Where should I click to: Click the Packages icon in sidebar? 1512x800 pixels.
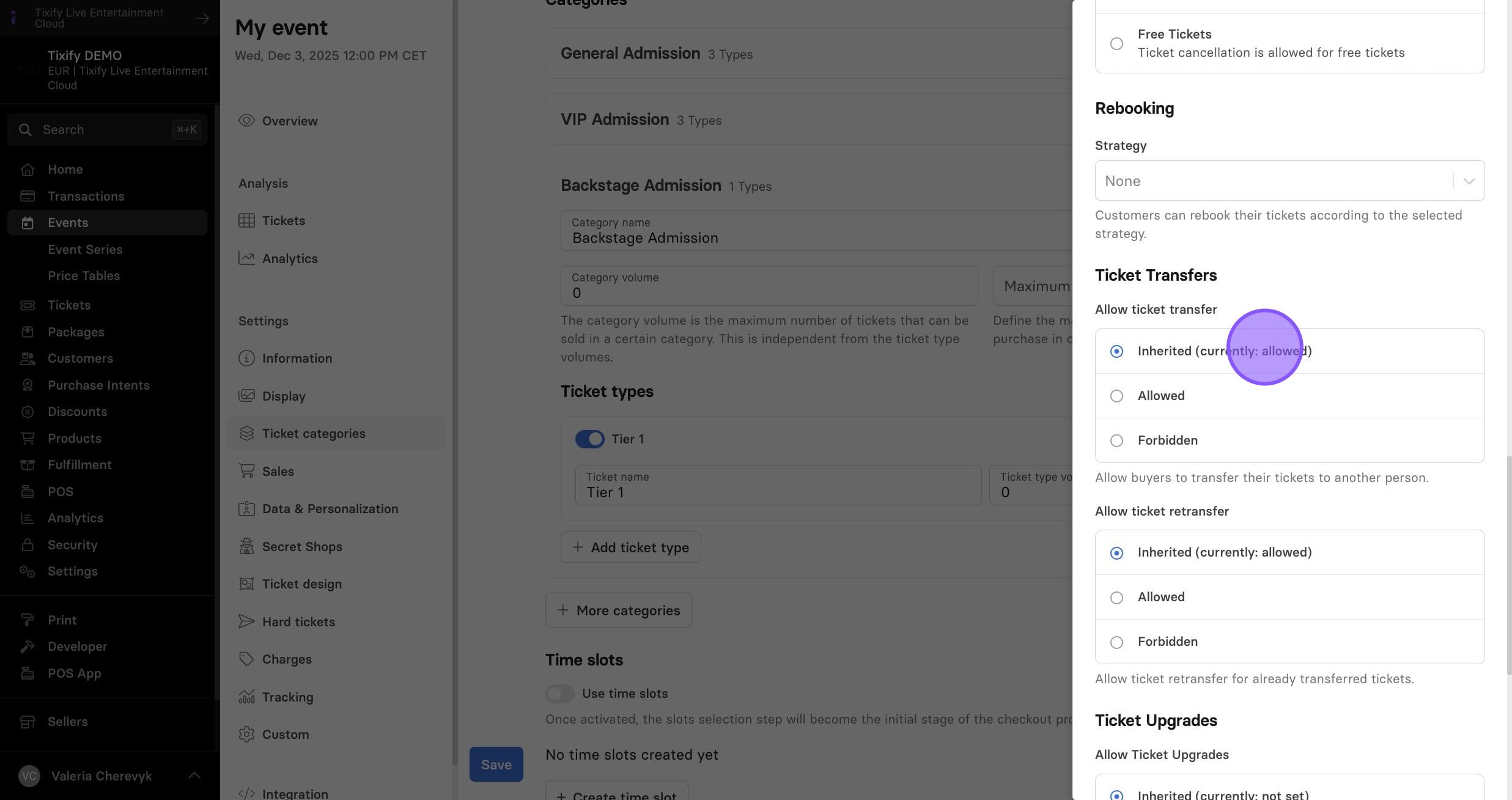pyautogui.click(x=28, y=332)
